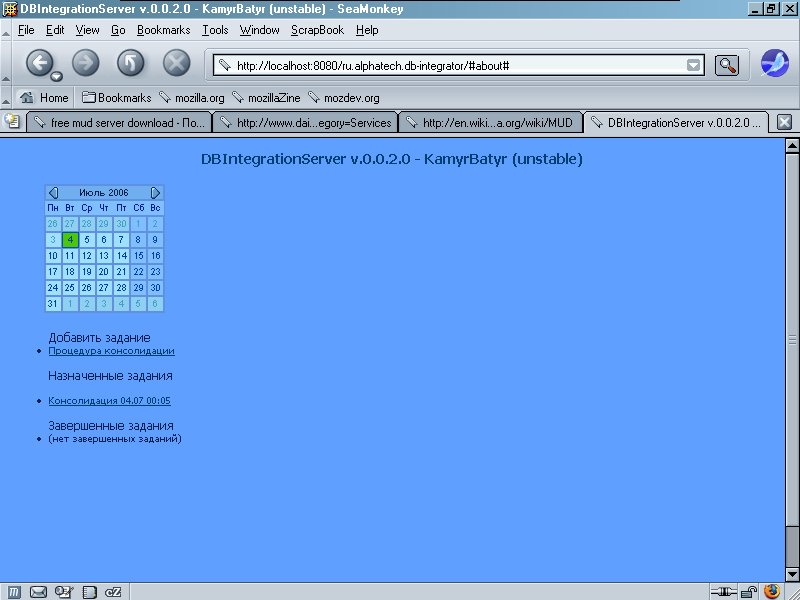Close the current tab with X button
The height and width of the screenshot is (600, 800).
click(x=784, y=122)
